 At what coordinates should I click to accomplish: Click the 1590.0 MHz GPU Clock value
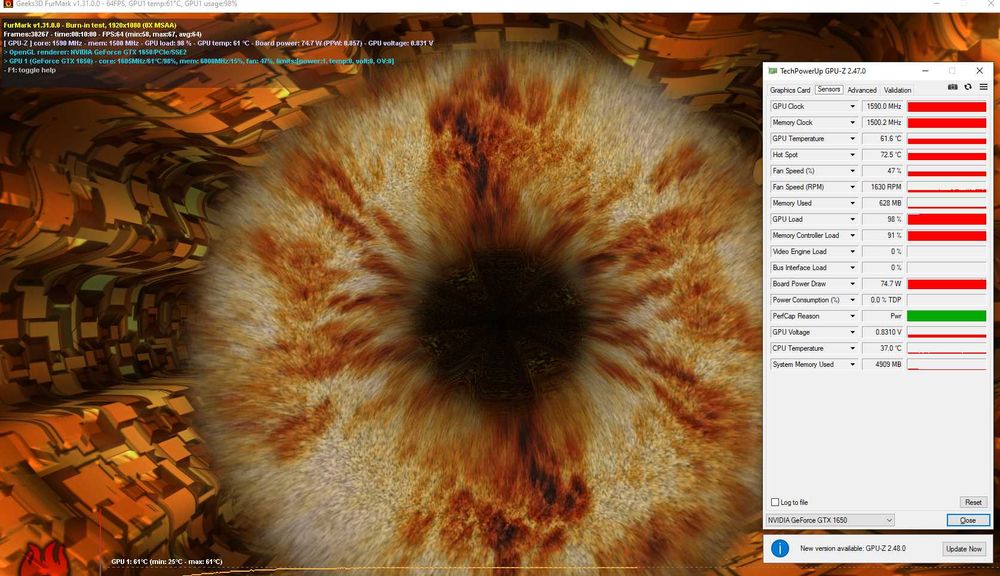click(883, 107)
